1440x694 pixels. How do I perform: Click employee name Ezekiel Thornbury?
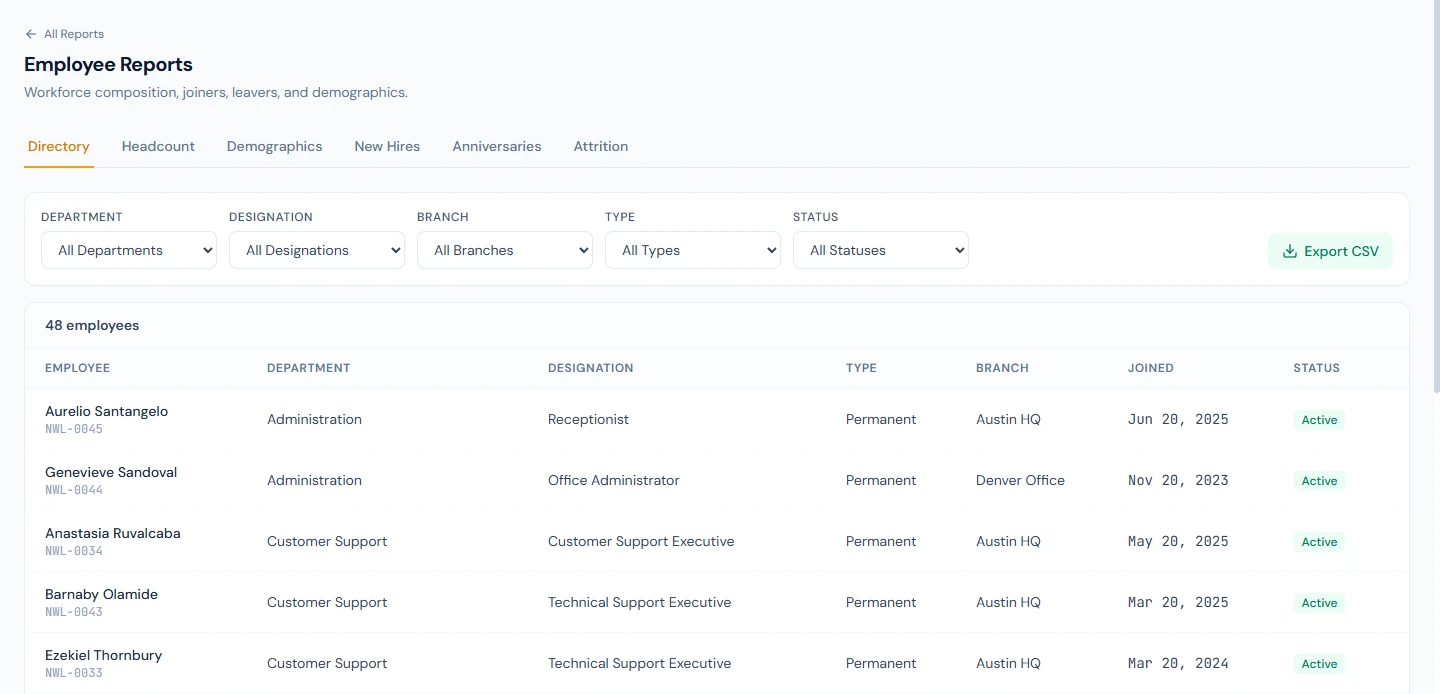(x=103, y=655)
